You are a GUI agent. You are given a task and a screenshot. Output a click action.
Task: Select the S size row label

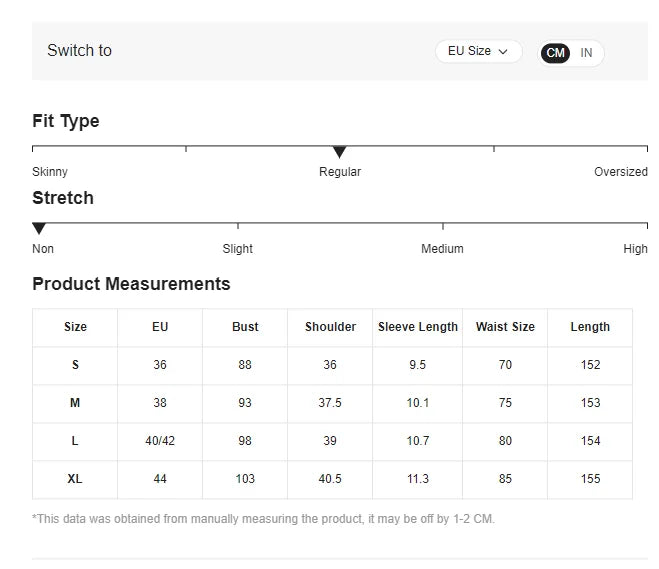(75, 365)
